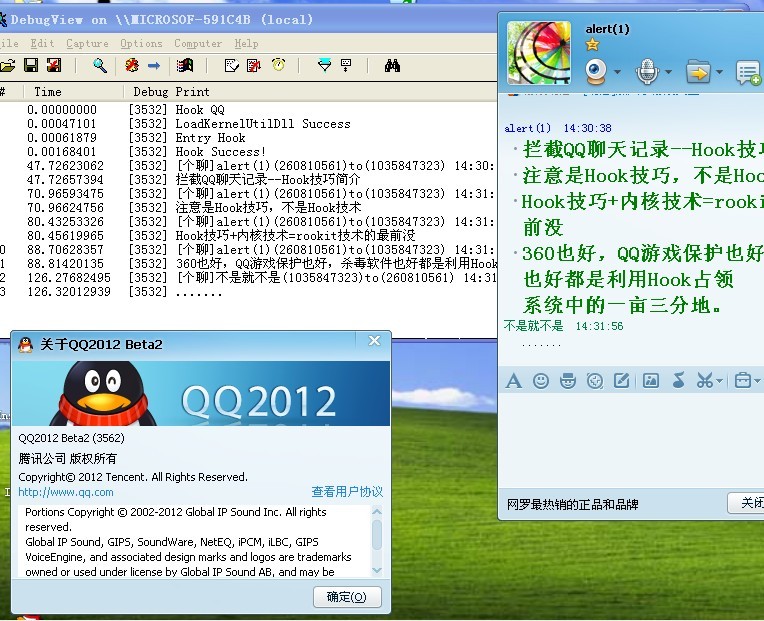
Task: Select log row '注意是Hook技巧，不是Hook技术'
Action: point(248,207)
